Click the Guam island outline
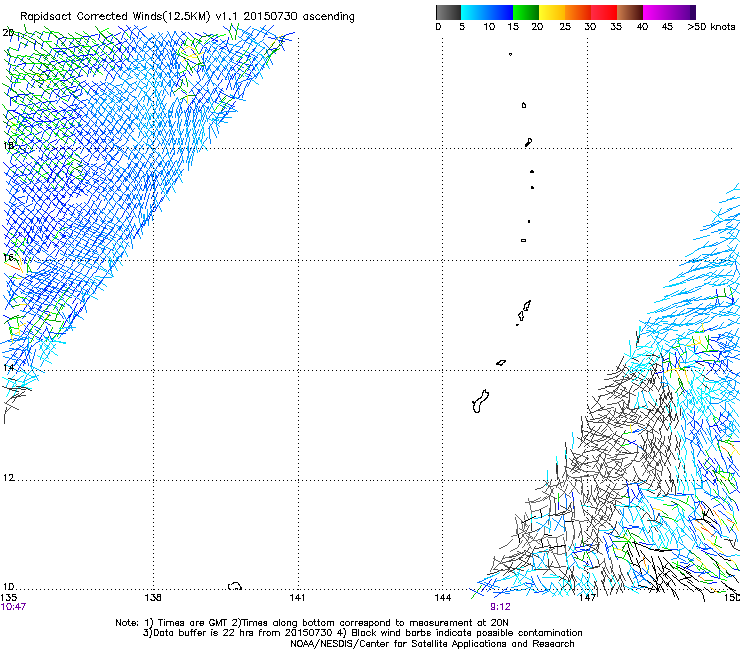The width and height of the screenshot is (740, 650). (x=480, y=401)
